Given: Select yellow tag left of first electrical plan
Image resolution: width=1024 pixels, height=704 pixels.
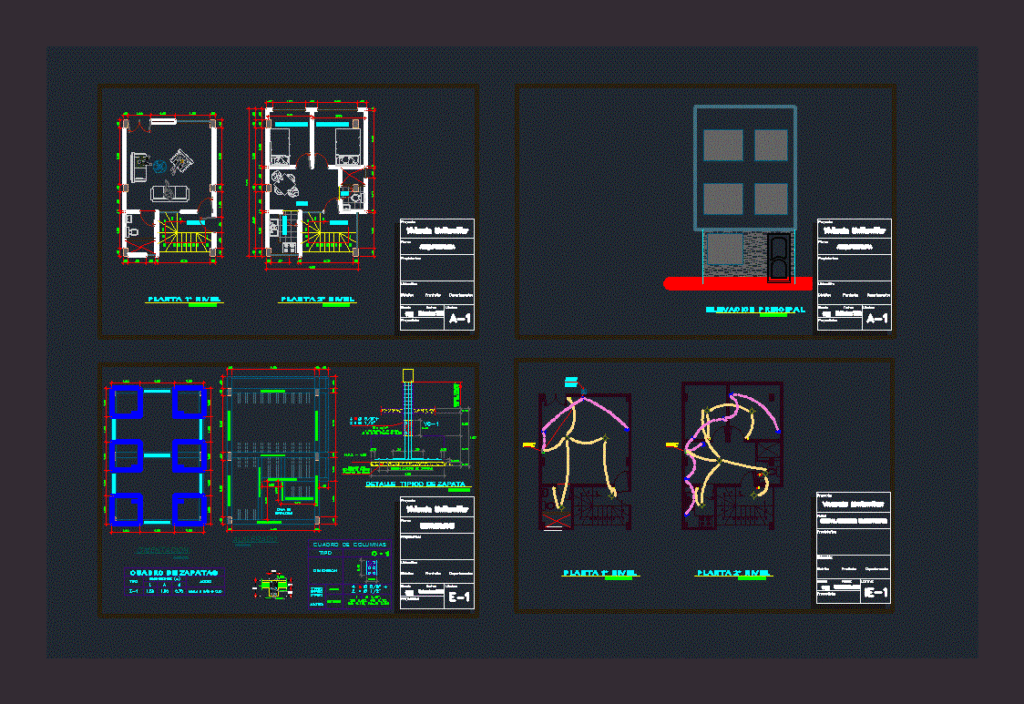Looking at the screenshot, I should pyautogui.click(x=529, y=445).
